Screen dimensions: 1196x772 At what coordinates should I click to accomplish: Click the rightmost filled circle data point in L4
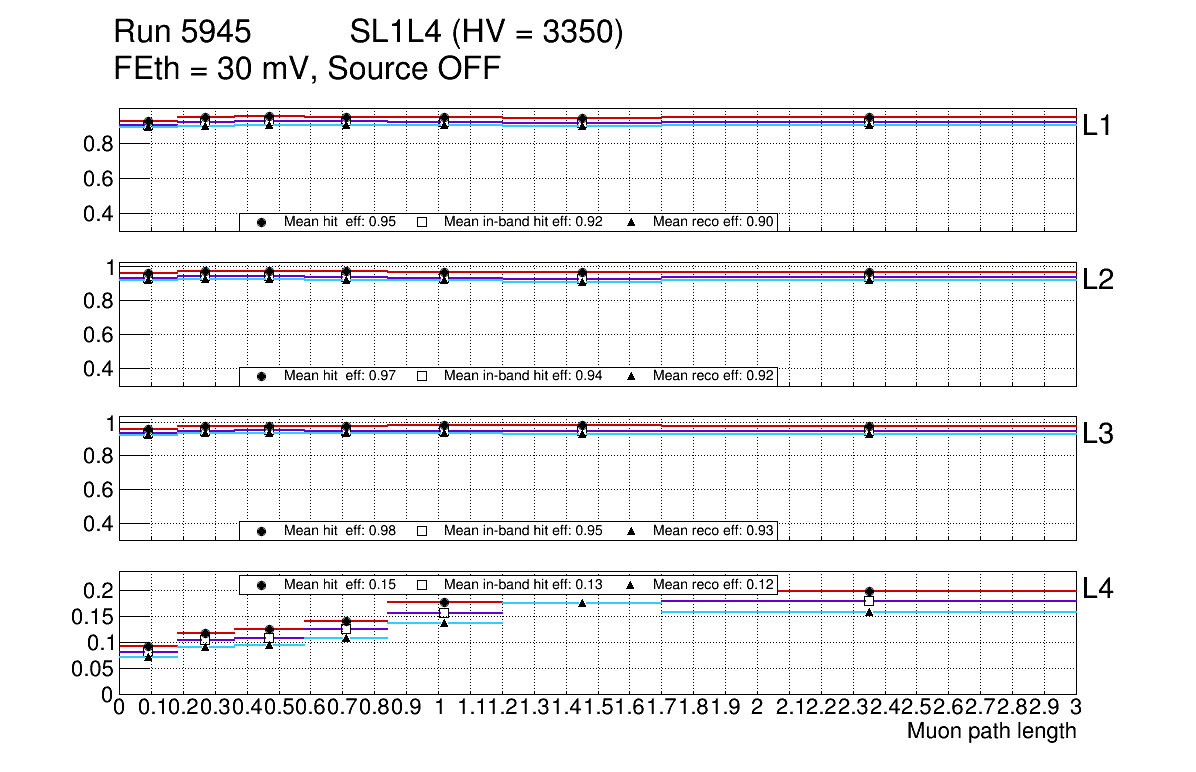click(x=869, y=592)
